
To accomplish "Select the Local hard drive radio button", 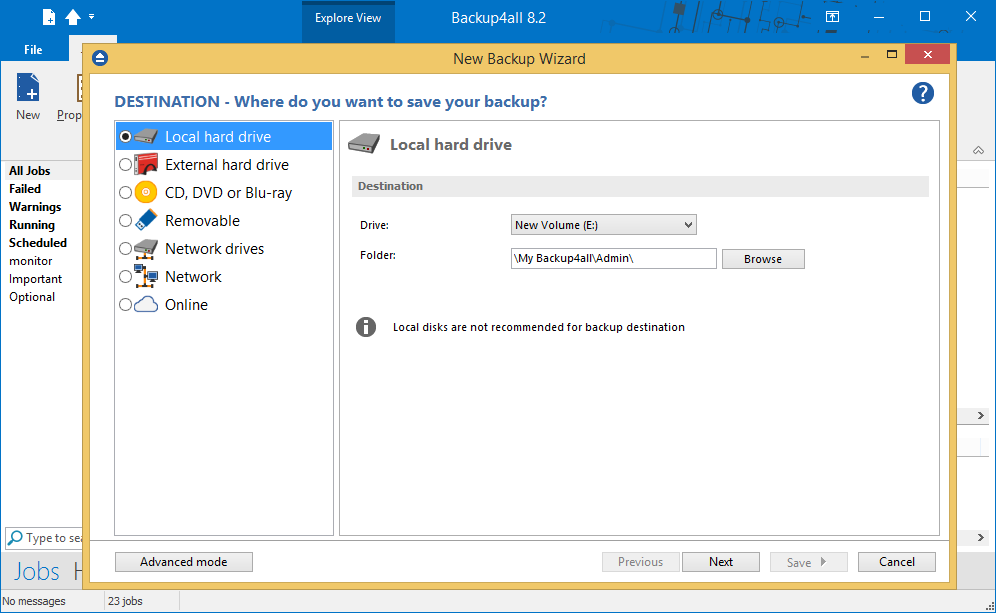I will click(x=125, y=137).
